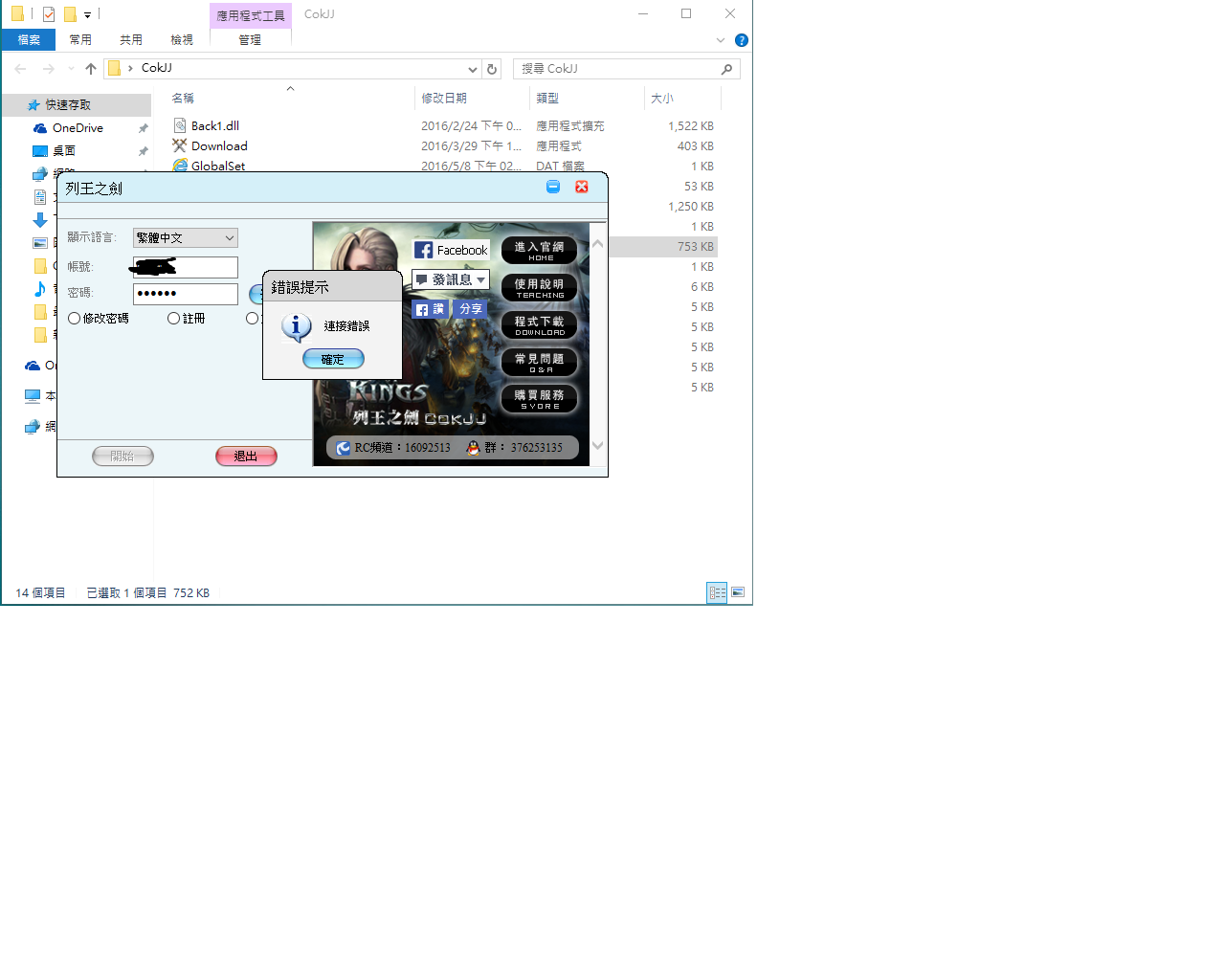Click the Back1.dll file icon
Viewport: 1225px width, 980px height.
[180, 125]
